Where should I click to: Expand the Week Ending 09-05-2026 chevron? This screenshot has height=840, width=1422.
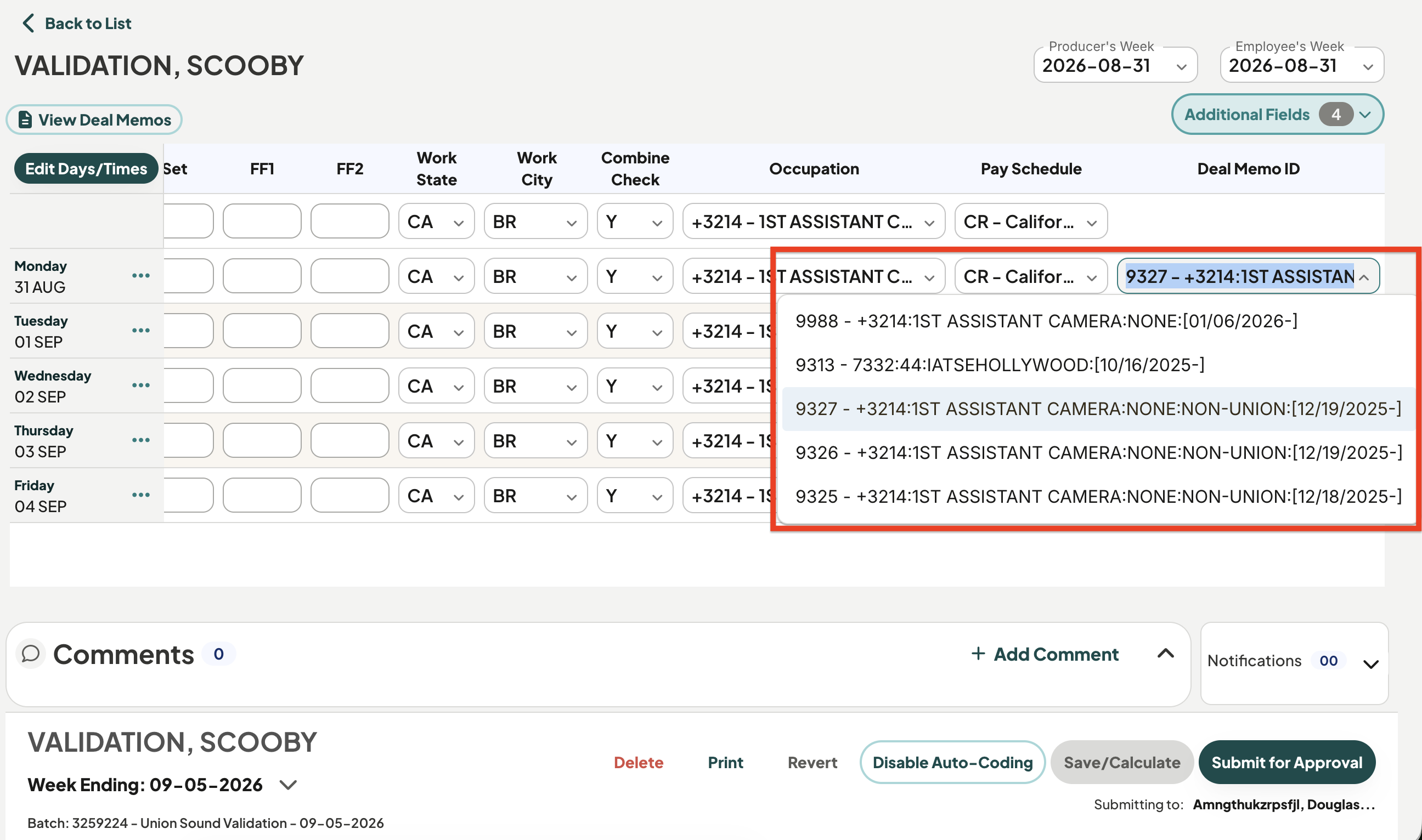click(288, 785)
